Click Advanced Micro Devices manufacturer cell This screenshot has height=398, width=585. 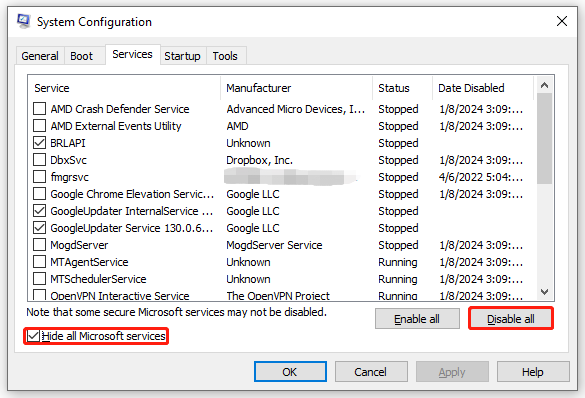point(295,109)
